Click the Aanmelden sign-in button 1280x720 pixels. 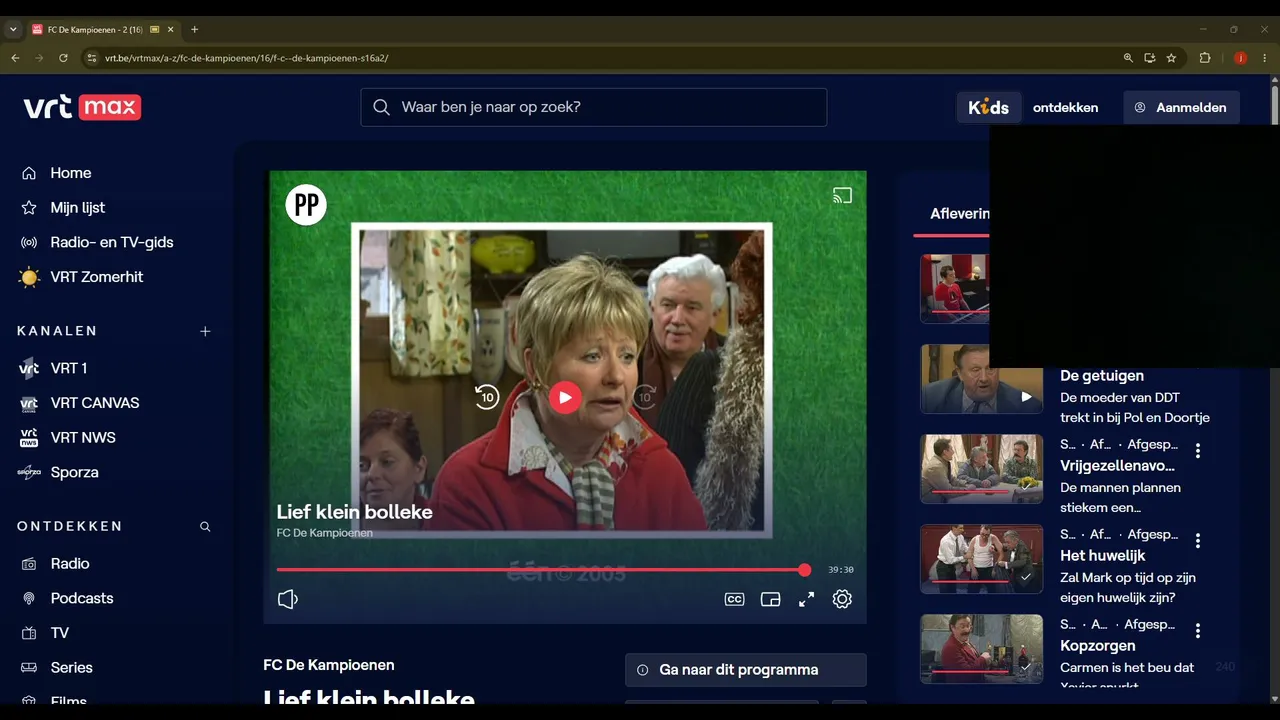tap(1181, 107)
